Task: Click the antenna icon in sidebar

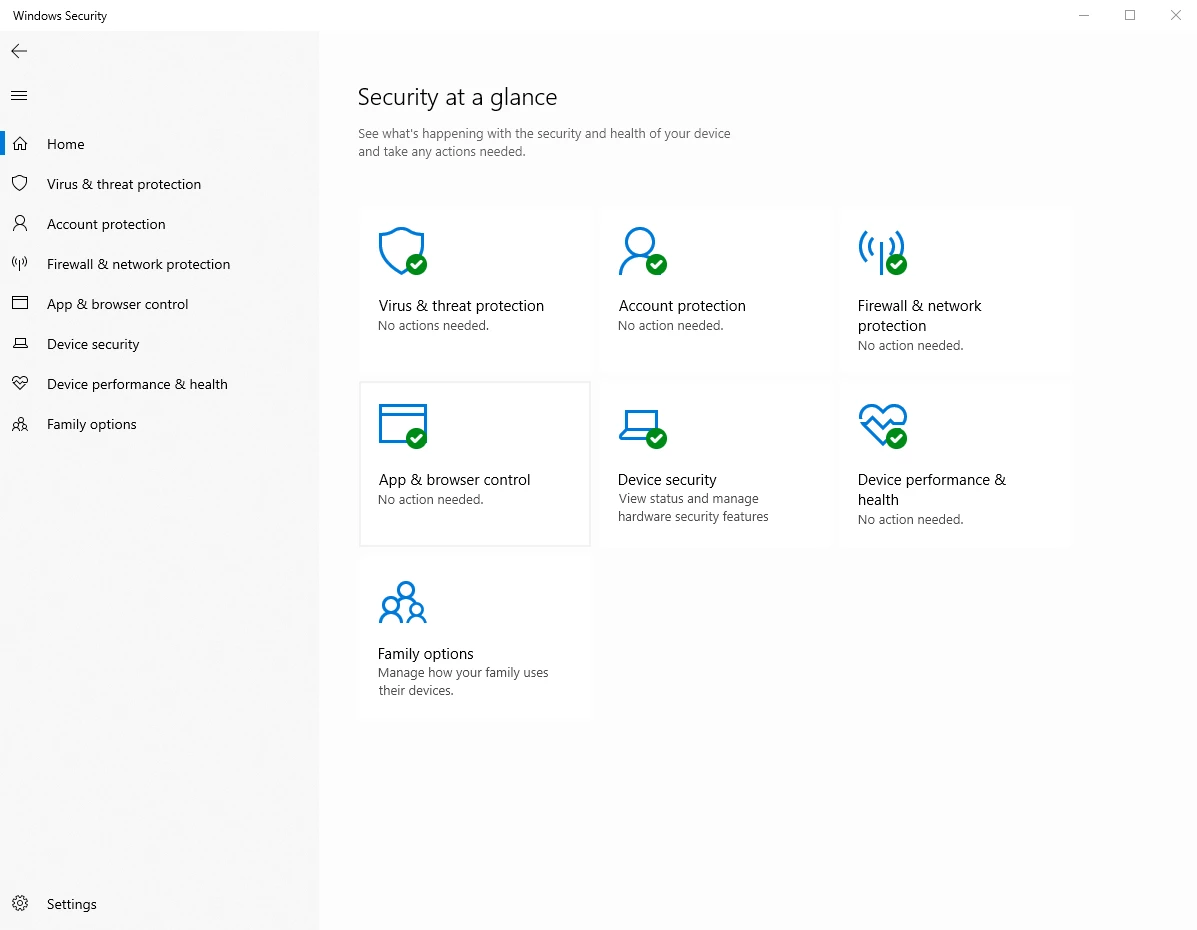Action: coord(20,263)
